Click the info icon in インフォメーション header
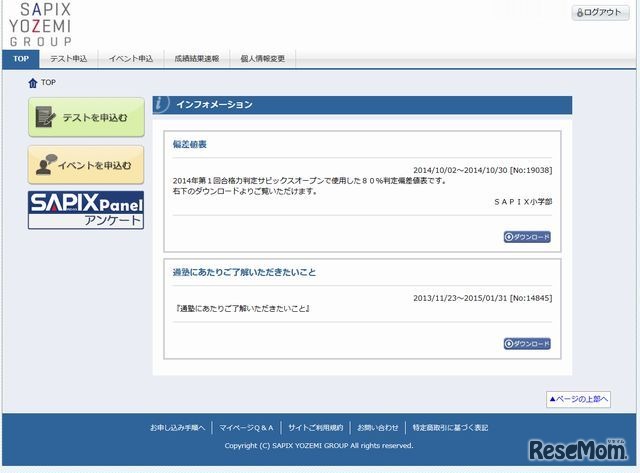This screenshot has width=640, height=473. pyautogui.click(x=161, y=104)
